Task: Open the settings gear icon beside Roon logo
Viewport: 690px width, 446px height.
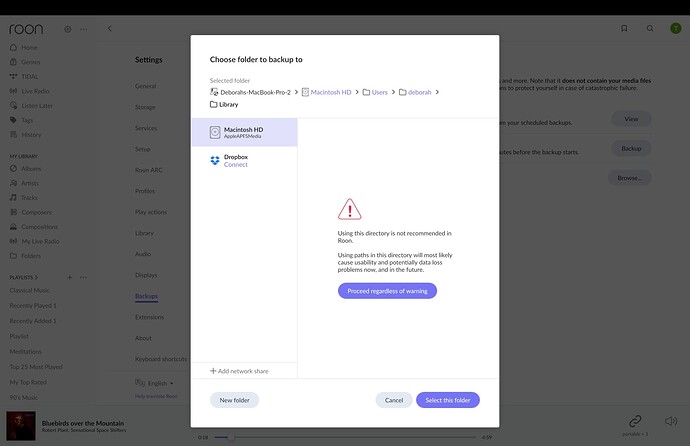Action: tap(67, 29)
